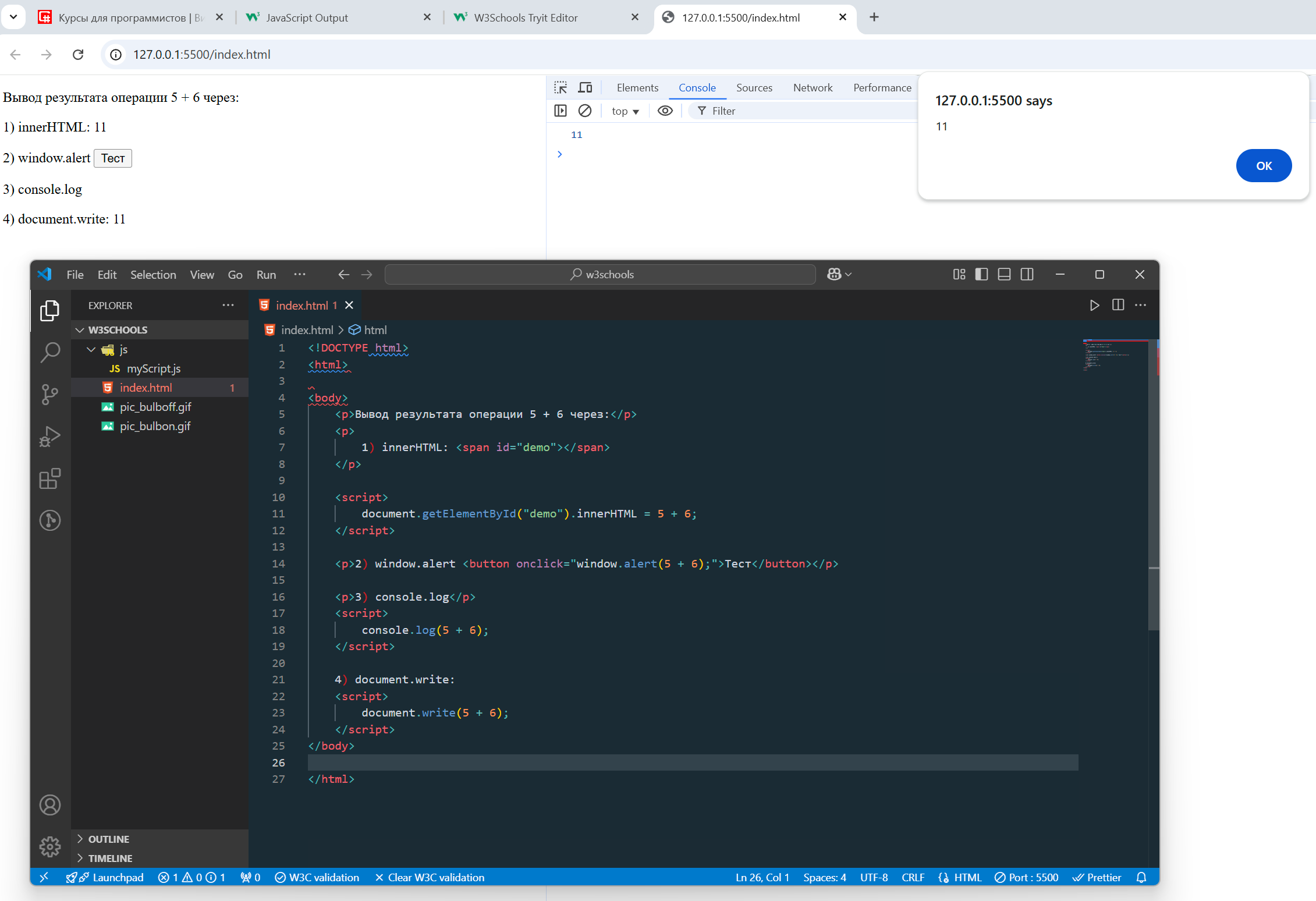Expand OUTLINE section
Image resolution: width=1316 pixels, height=901 pixels.
click(x=159, y=839)
